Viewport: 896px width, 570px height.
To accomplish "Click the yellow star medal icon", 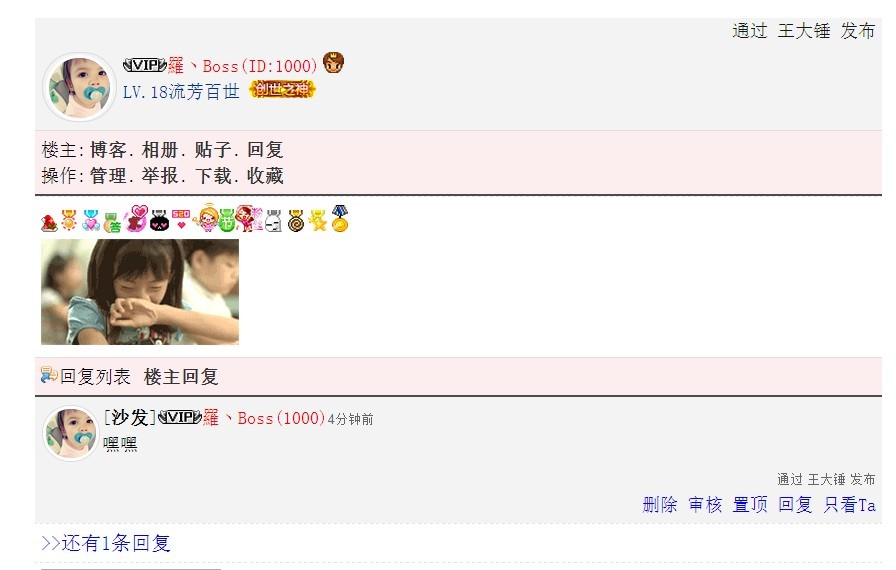I will click(318, 220).
